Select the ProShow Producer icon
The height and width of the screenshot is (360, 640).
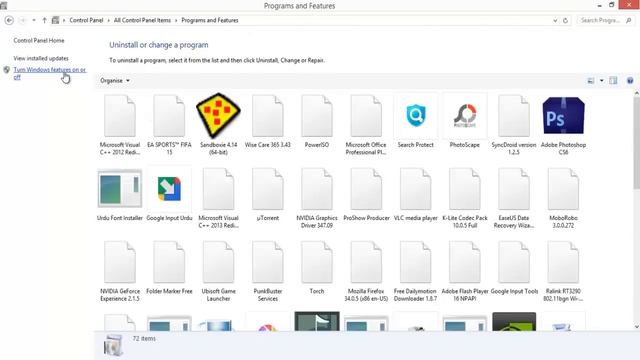click(366, 189)
